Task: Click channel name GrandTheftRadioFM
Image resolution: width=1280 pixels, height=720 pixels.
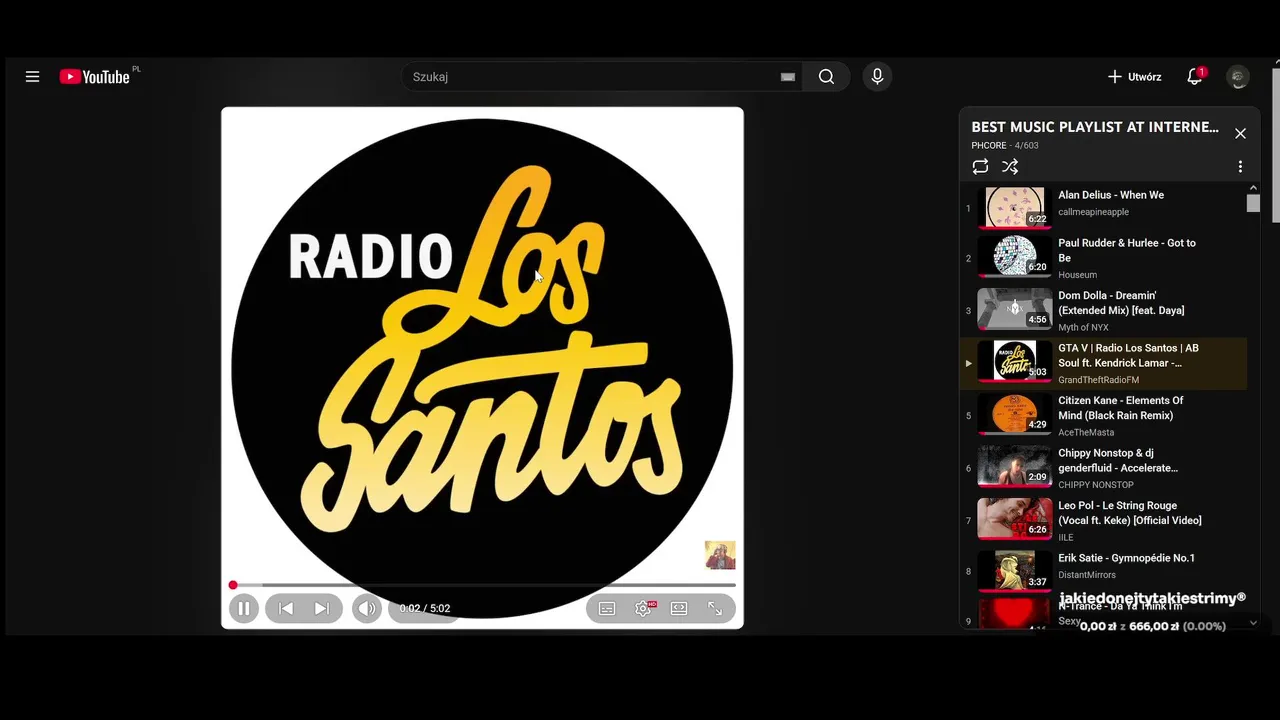Action: pyautogui.click(x=1098, y=380)
